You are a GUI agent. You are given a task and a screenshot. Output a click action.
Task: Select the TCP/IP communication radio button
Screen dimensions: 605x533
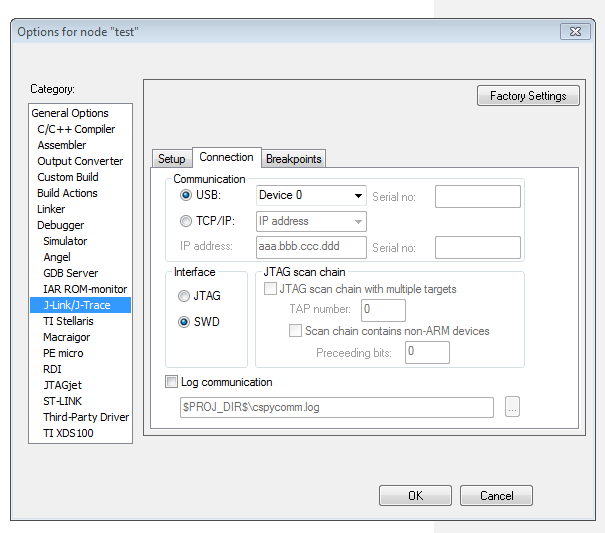coord(185,221)
